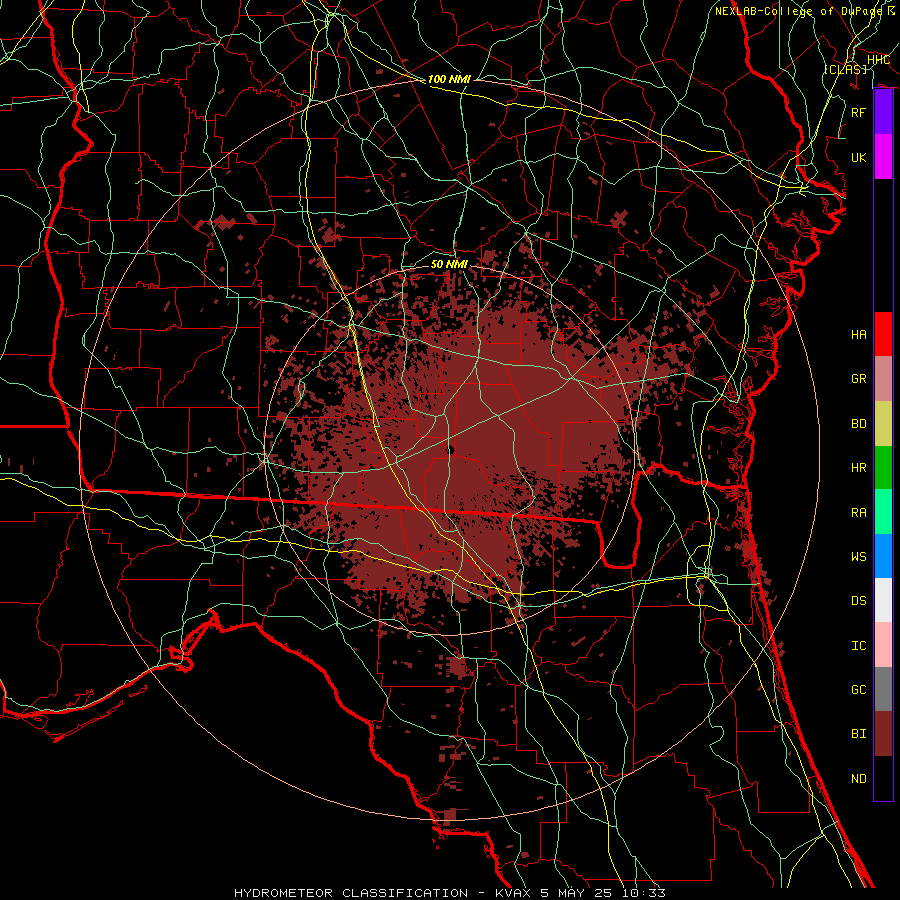Click the IC legend label

(859, 646)
